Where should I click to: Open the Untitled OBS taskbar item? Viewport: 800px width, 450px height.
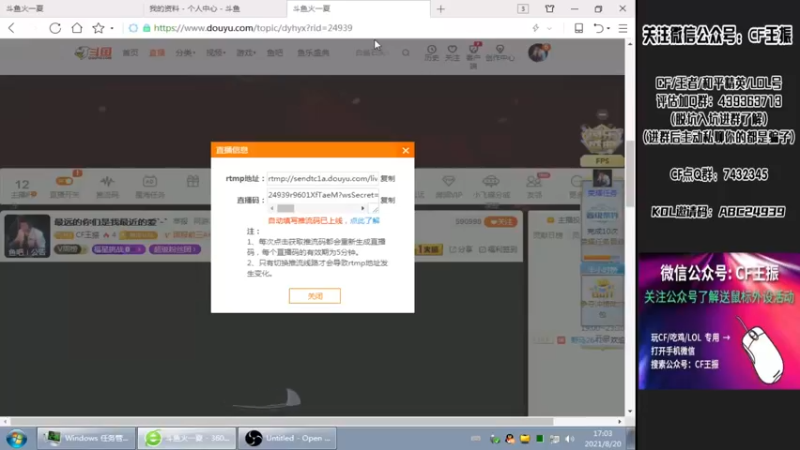tap(287, 438)
